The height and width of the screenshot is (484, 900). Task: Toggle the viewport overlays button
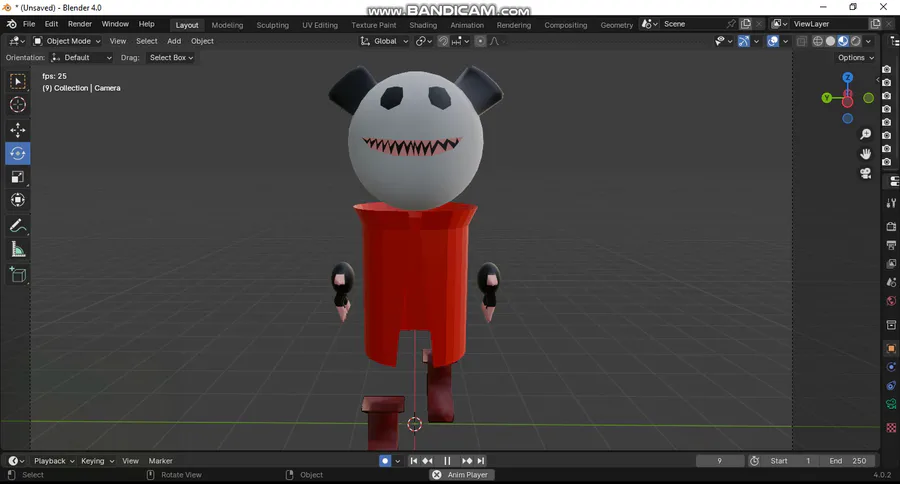(x=773, y=41)
